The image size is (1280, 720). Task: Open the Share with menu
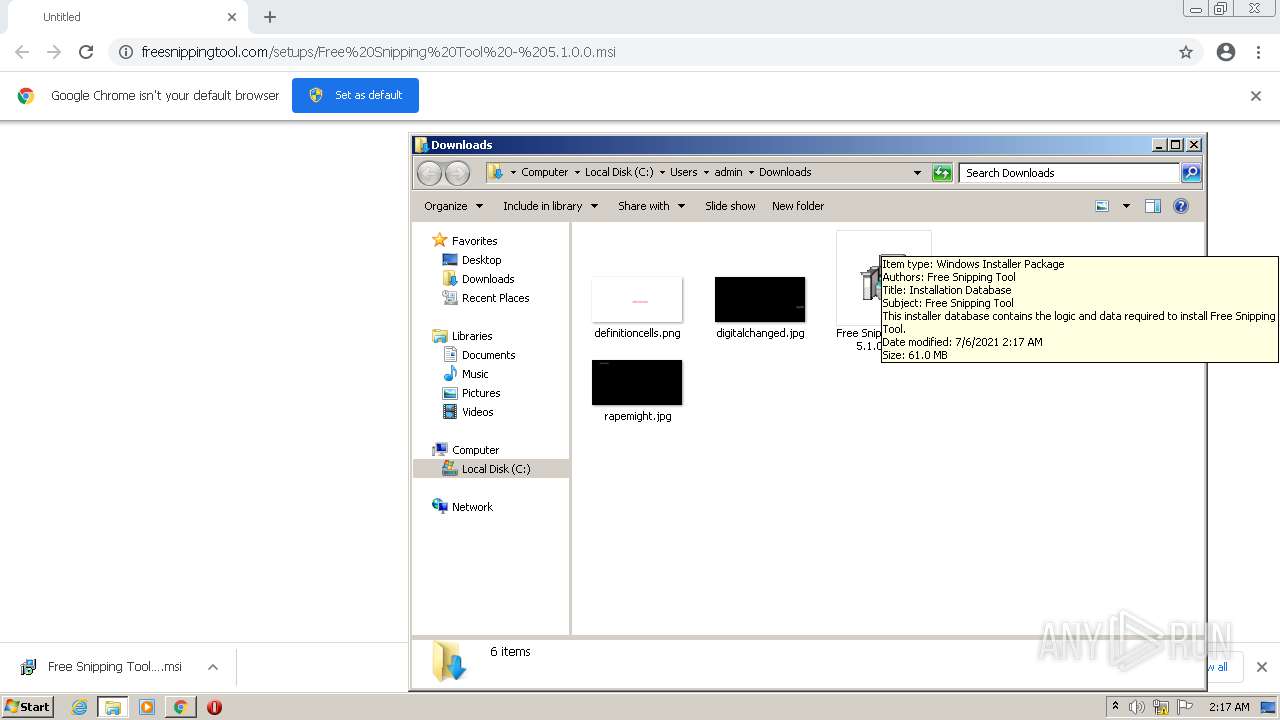651,206
